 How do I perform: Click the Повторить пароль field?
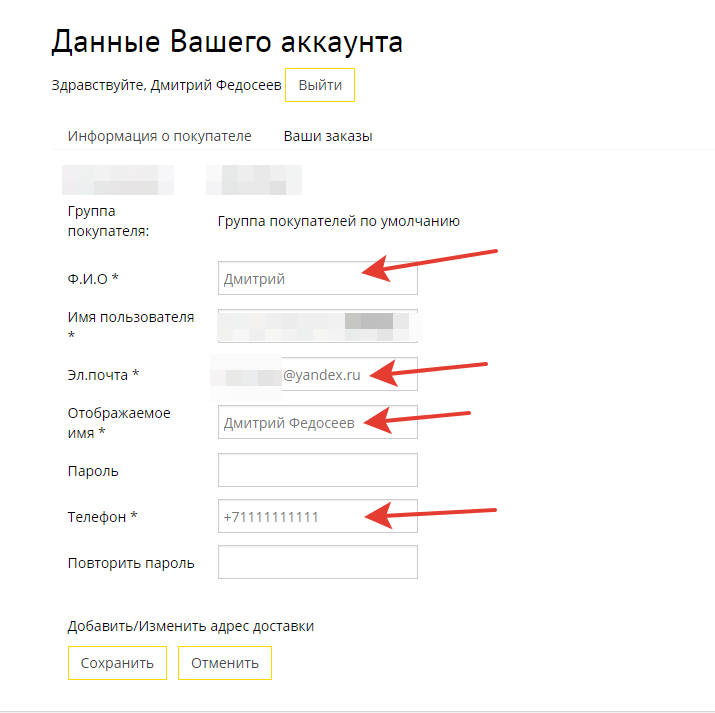318,562
